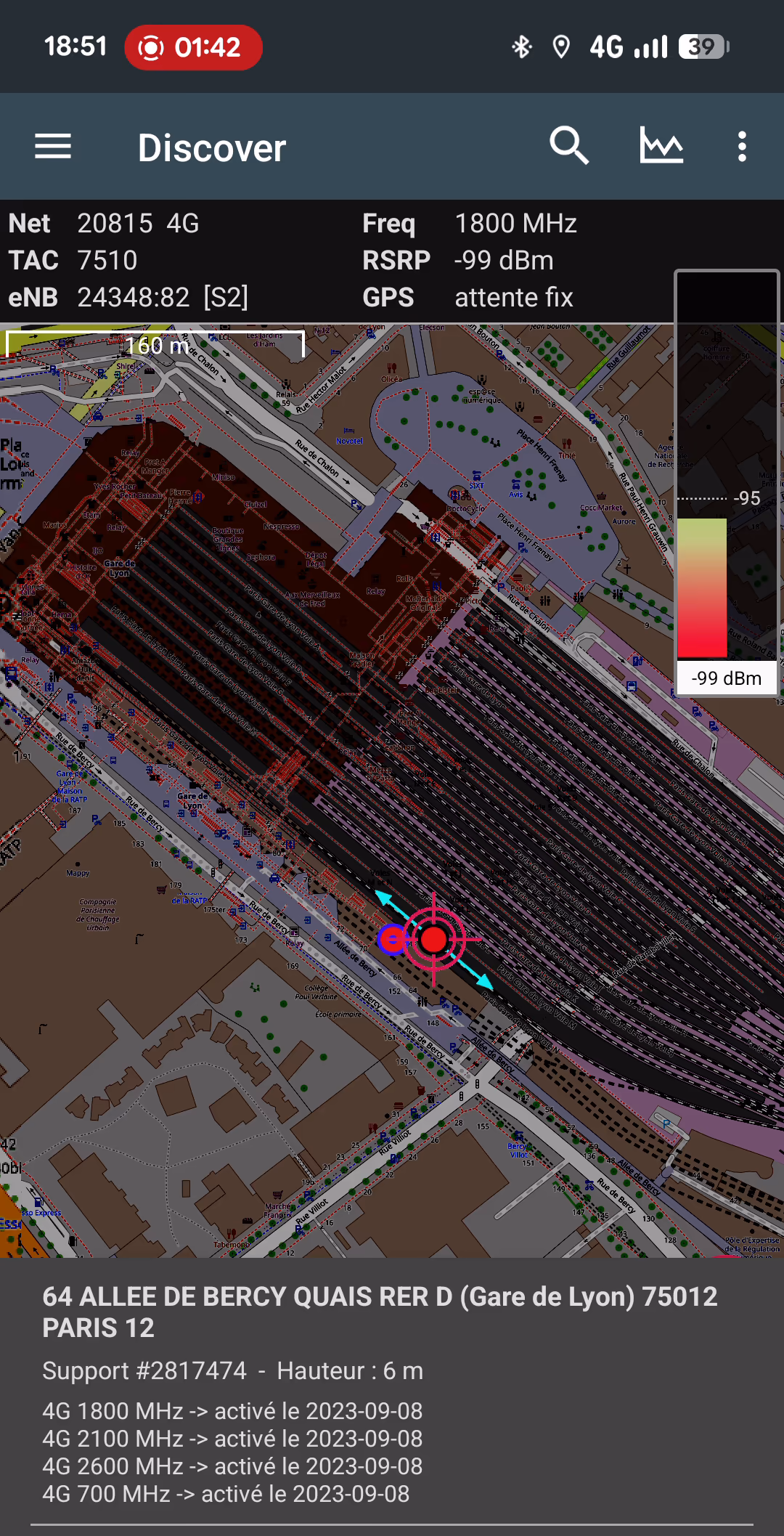Select the 4G 1800 MHz activation entry
Image resolution: width=784 pixels, height=1536 pixels.
(x=232, y=1411)
